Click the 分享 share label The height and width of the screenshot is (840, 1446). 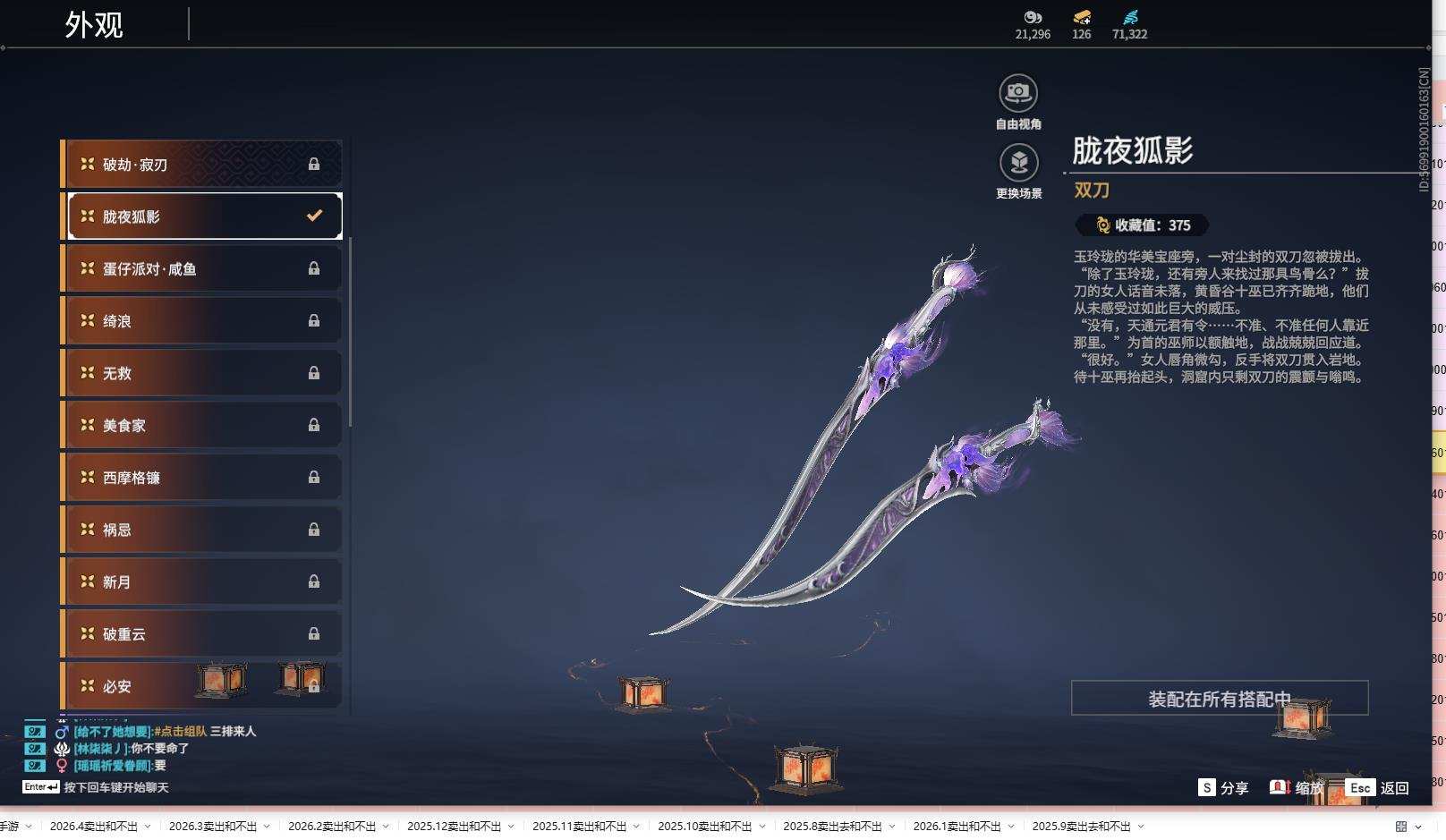pos(1234,788)
